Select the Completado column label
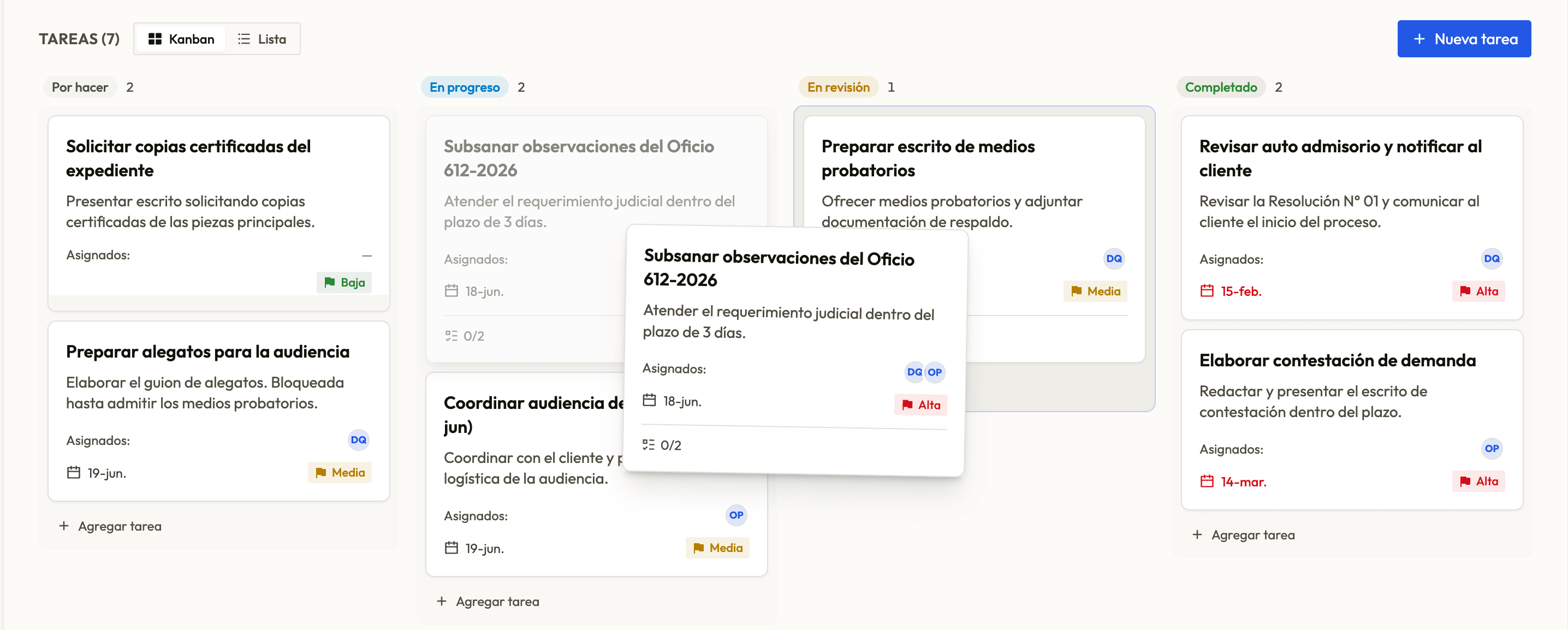This screenshot has height=630, width=1568. pyautogui.click(x=1220, y=87)
